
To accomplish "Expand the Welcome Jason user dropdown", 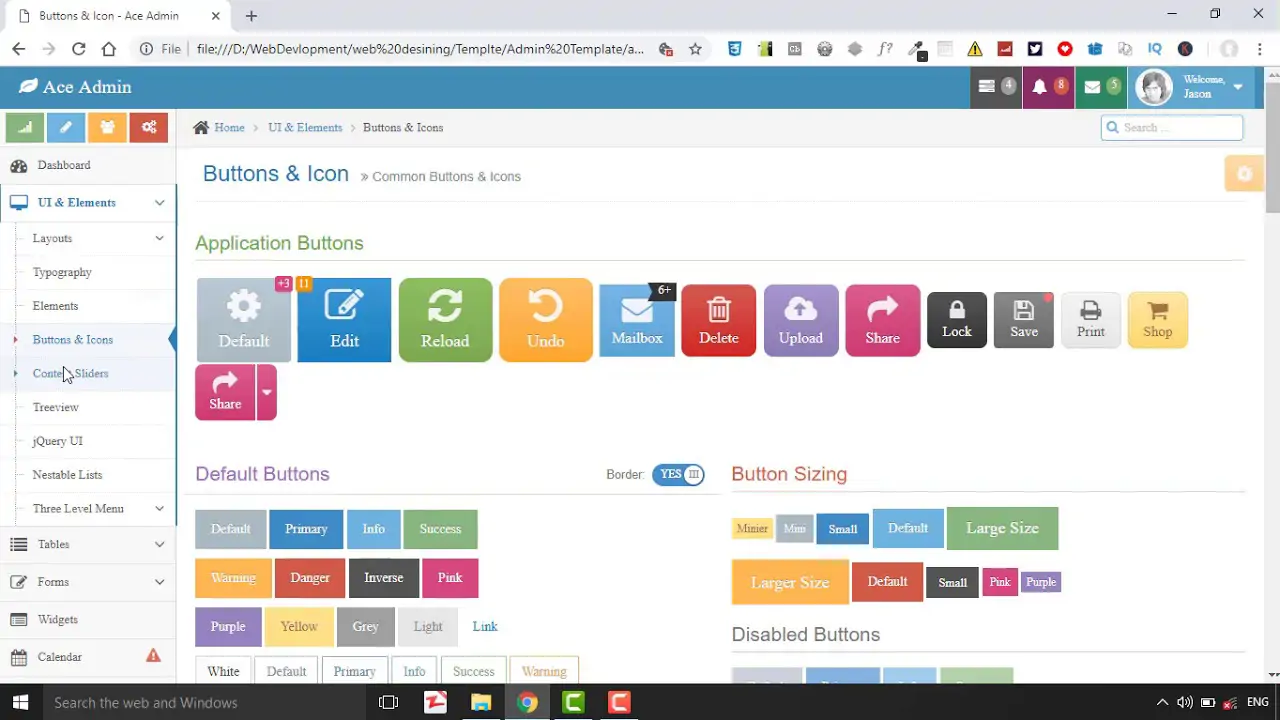I will coord(1237,87).
